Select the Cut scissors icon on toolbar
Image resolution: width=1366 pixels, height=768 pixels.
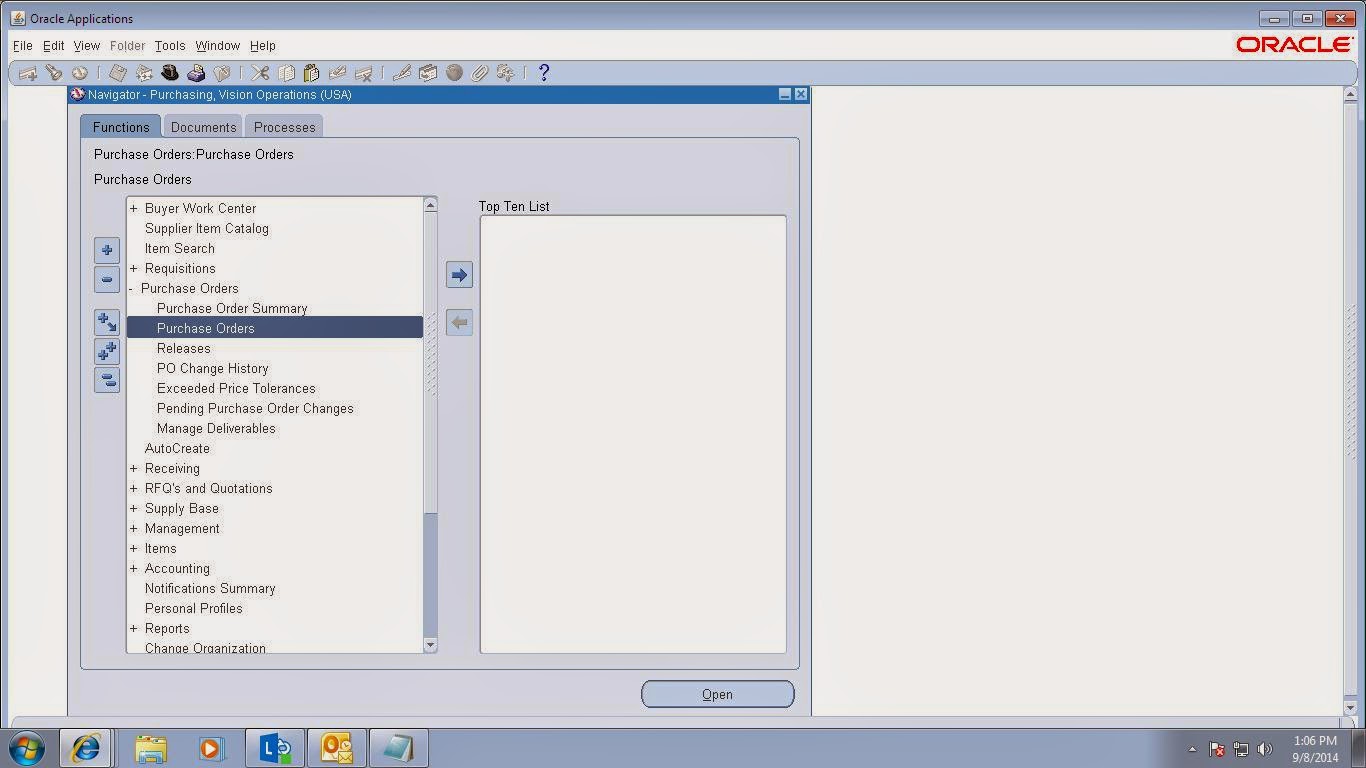point(259,72)
